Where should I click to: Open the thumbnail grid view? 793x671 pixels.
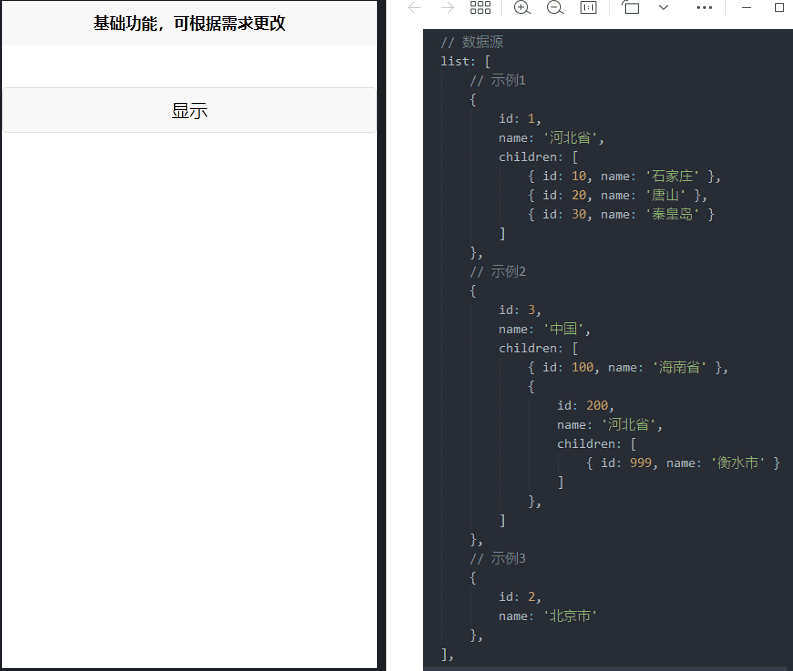[x=480, y=8]
